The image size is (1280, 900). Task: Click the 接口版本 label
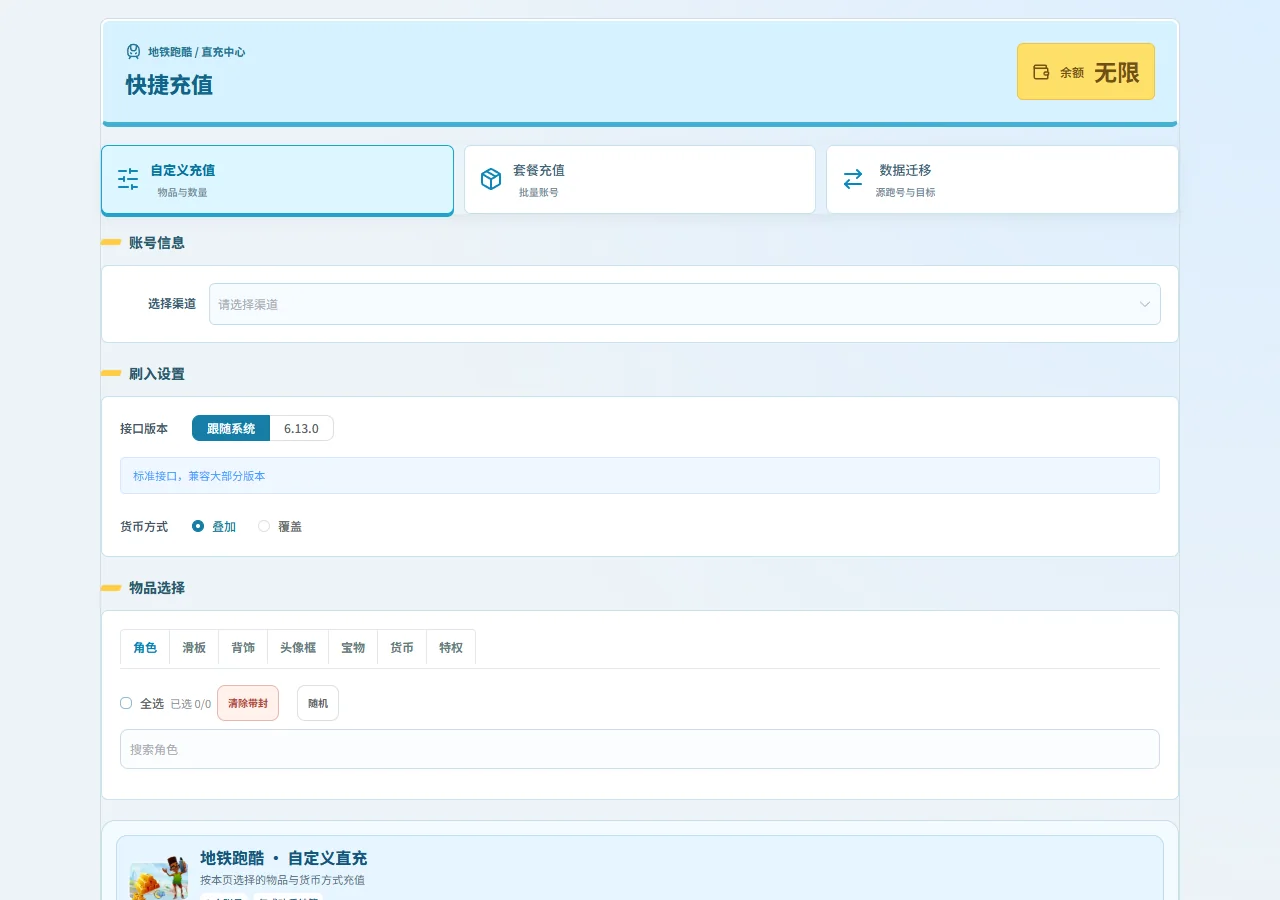pyautogui.click(x=144, y=428)
